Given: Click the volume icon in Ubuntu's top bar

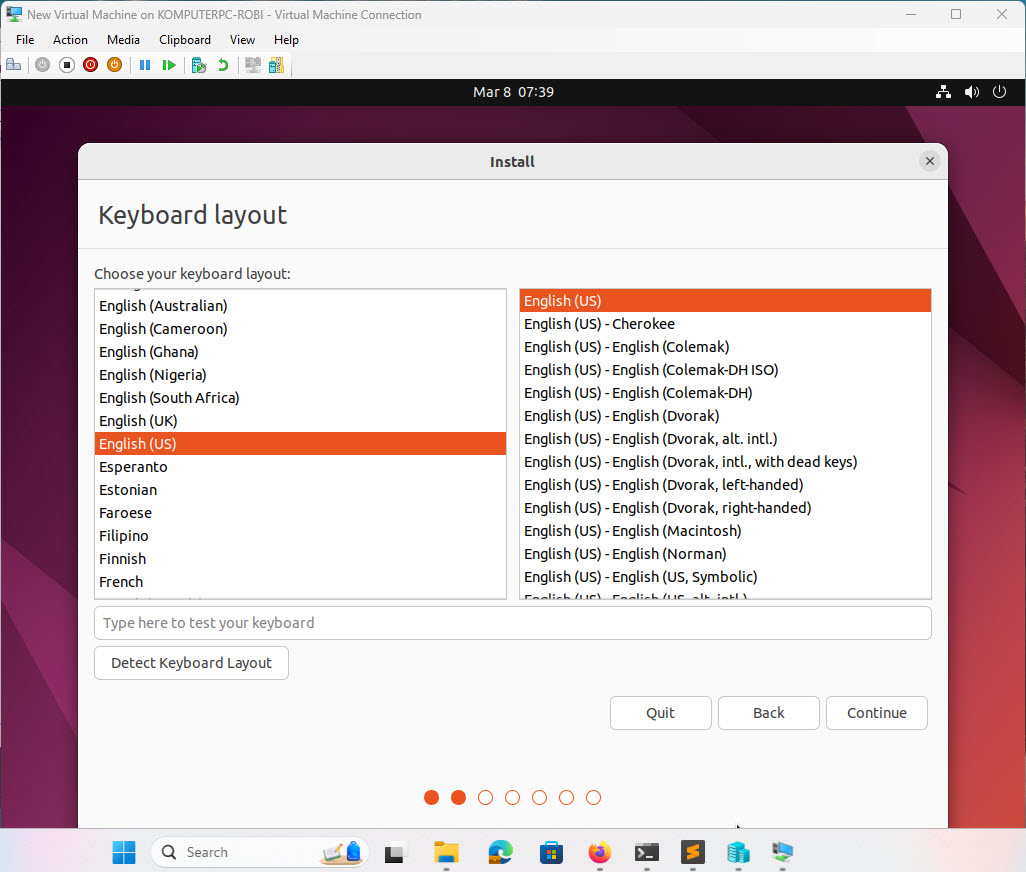Looking at the screenshot, I should click(971, 91).
